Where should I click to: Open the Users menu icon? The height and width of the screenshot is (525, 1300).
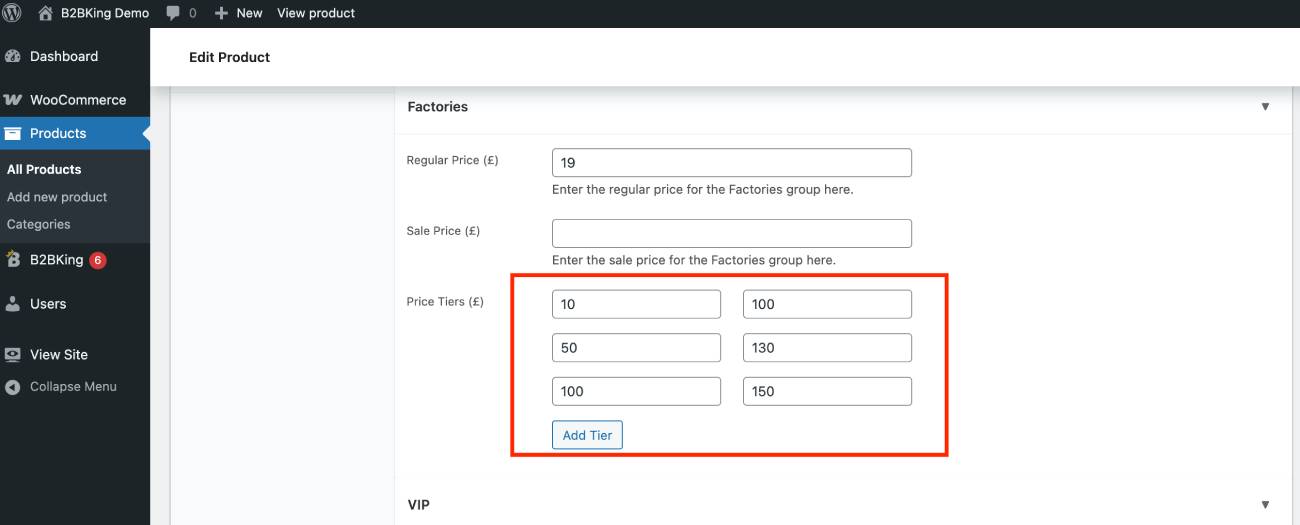click(x=13, y=304)
